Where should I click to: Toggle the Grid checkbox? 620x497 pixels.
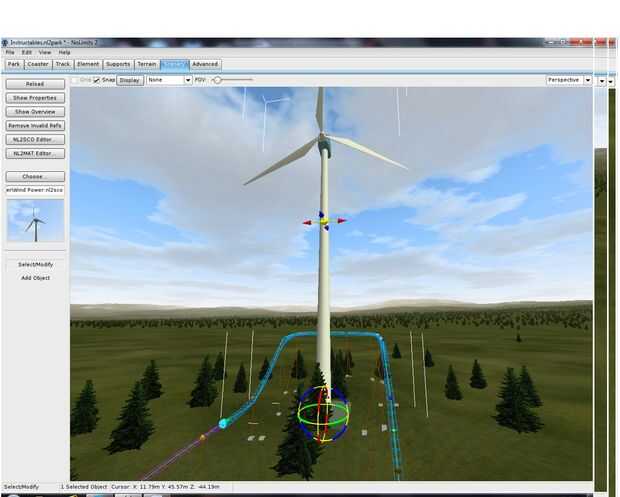(x=75, y=80)
